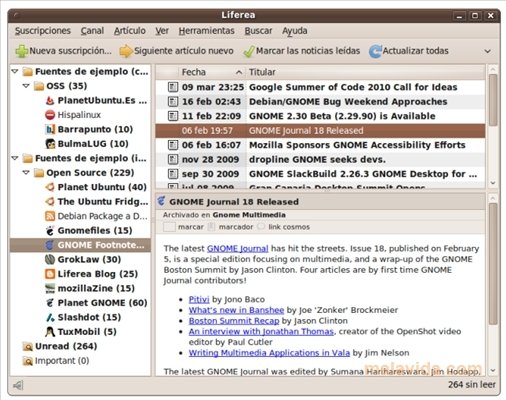Click the 264 sin leer status text

pos(472,385)
